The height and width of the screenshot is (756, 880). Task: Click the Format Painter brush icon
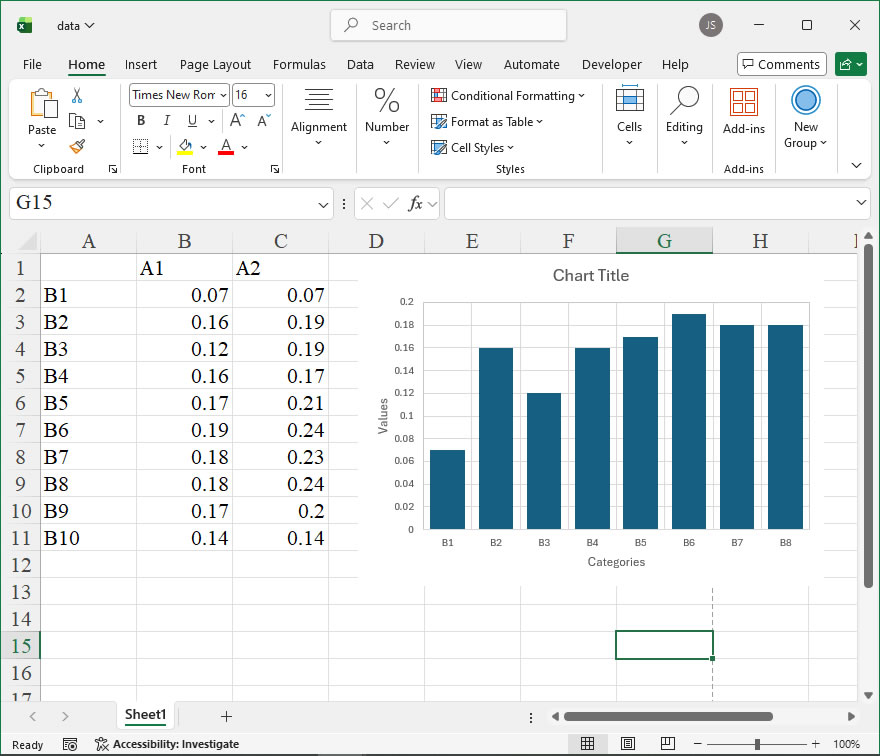pyautogui.click(x=77, y=146)
